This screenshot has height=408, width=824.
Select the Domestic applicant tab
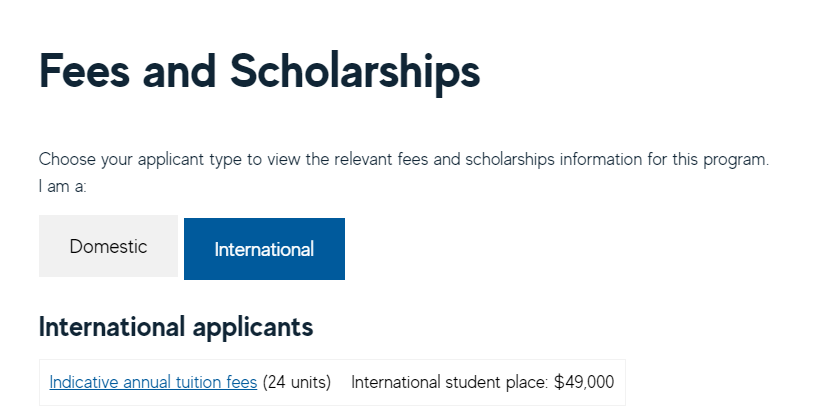point(108,246)
